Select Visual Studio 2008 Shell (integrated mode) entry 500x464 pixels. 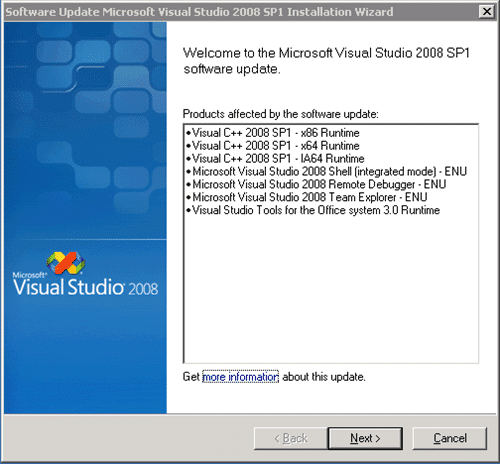(326, 171)
